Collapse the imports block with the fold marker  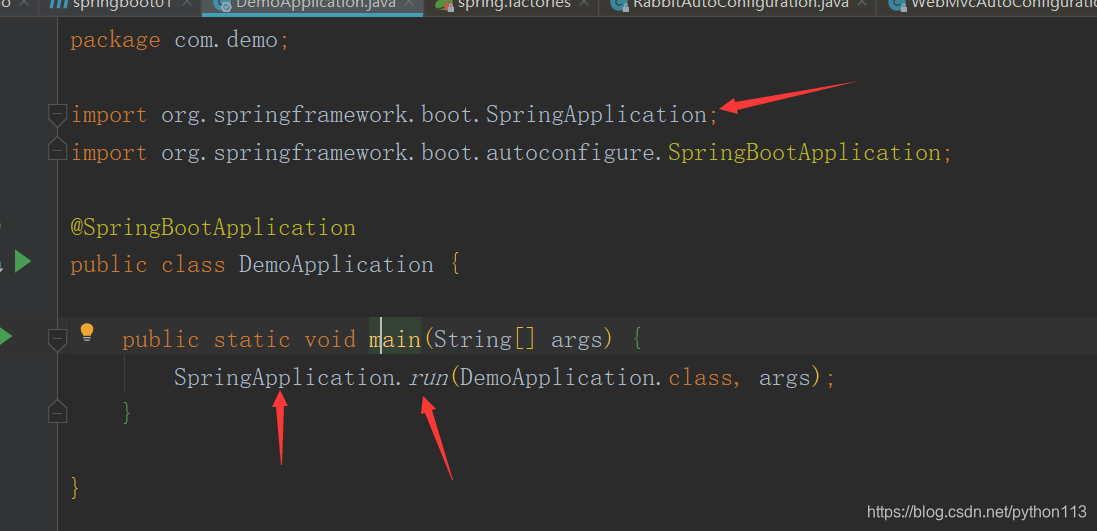click(57, 115)
